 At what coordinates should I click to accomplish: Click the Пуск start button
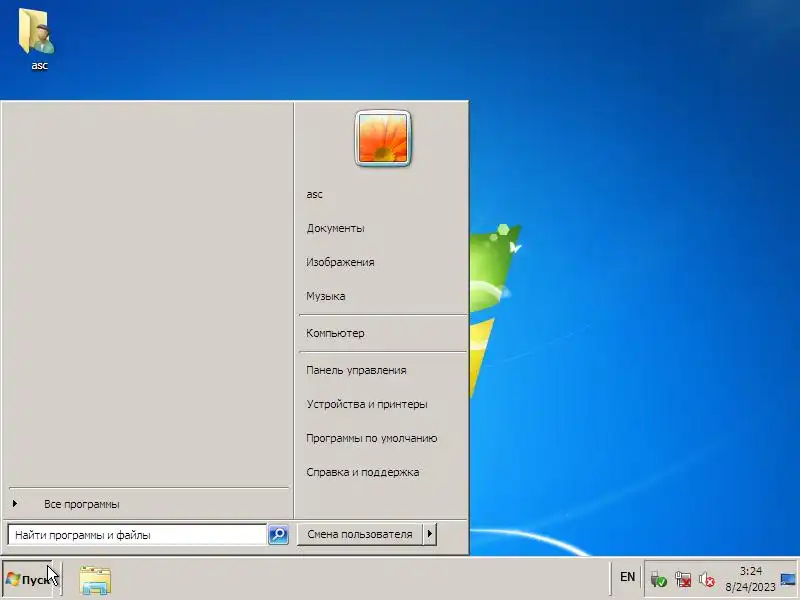(x=28, y=580)
